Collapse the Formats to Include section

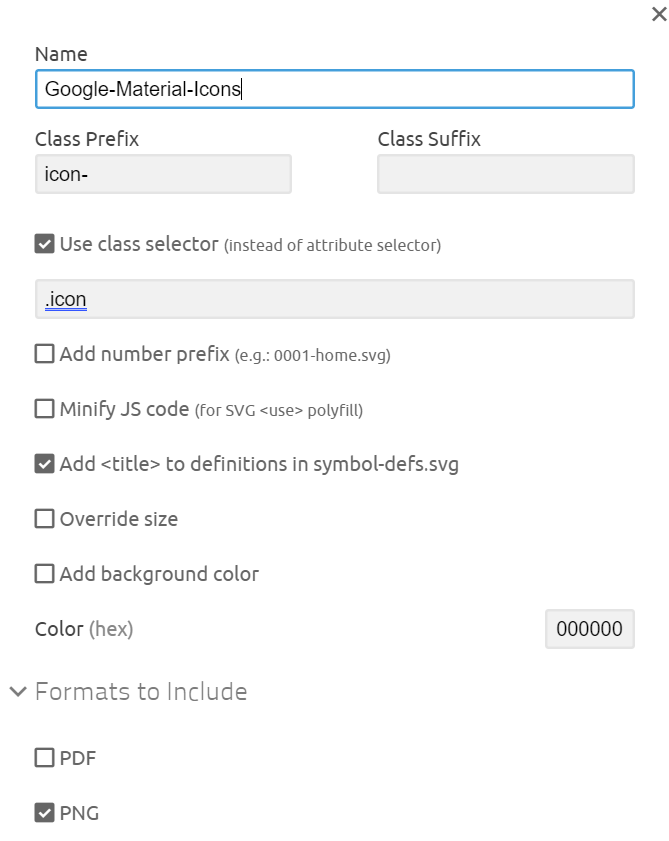pos(18,692)
